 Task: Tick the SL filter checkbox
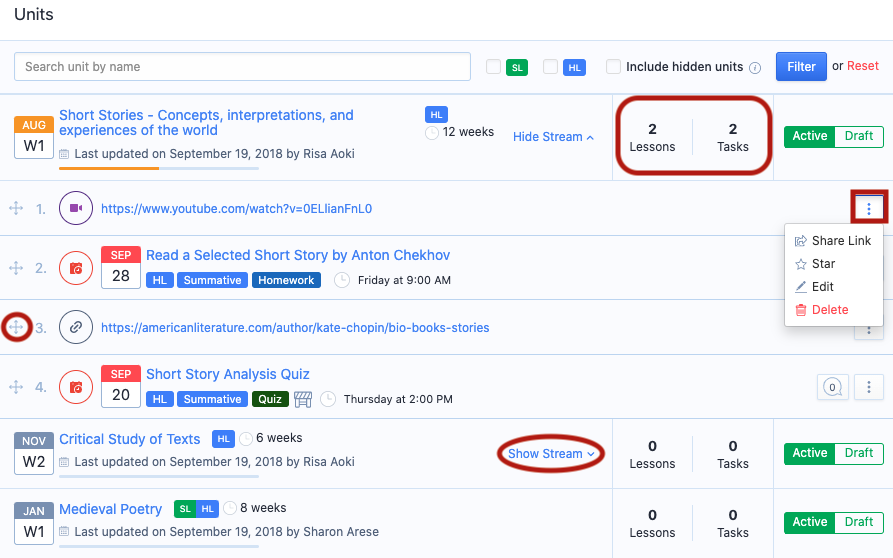(493, 67)
